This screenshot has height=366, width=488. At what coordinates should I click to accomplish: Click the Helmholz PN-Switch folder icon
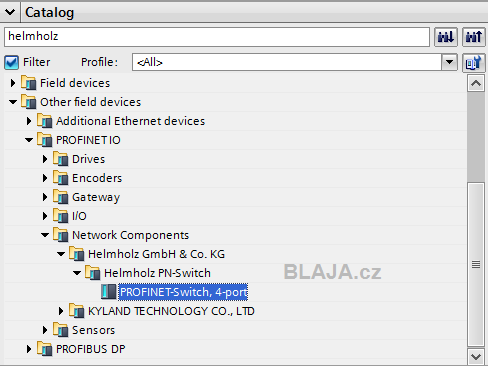93,273
